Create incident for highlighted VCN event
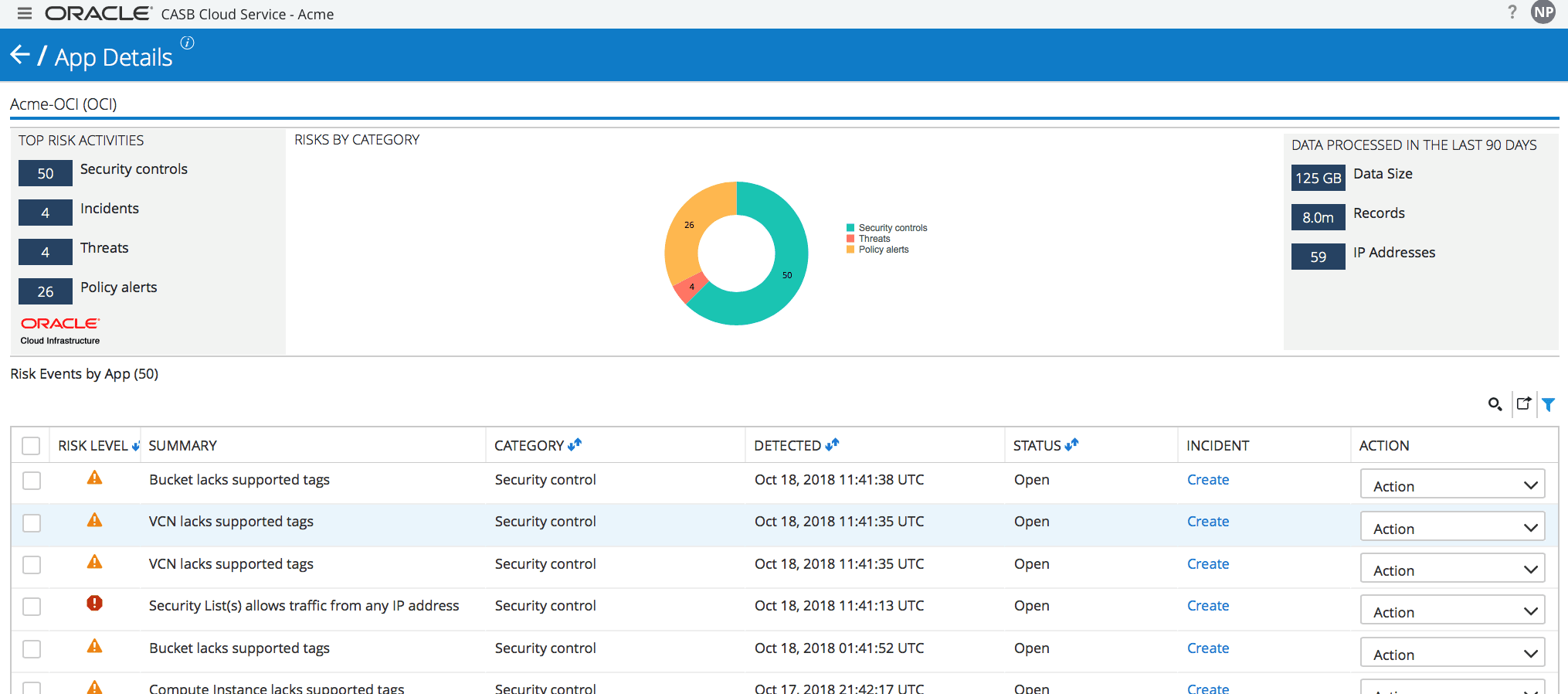Screen dimensions: 1568x694 (1208, 522)
